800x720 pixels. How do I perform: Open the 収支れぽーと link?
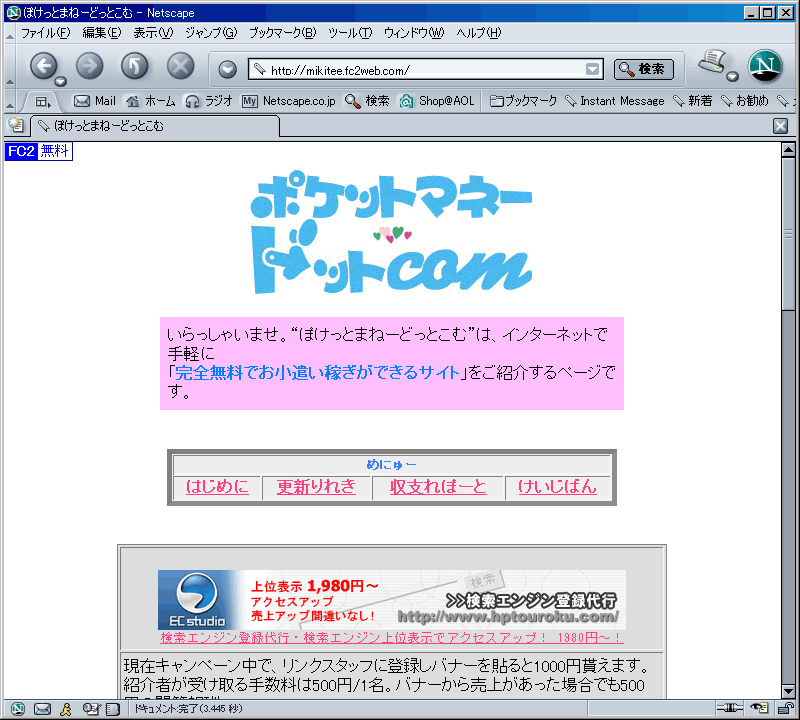438,486
